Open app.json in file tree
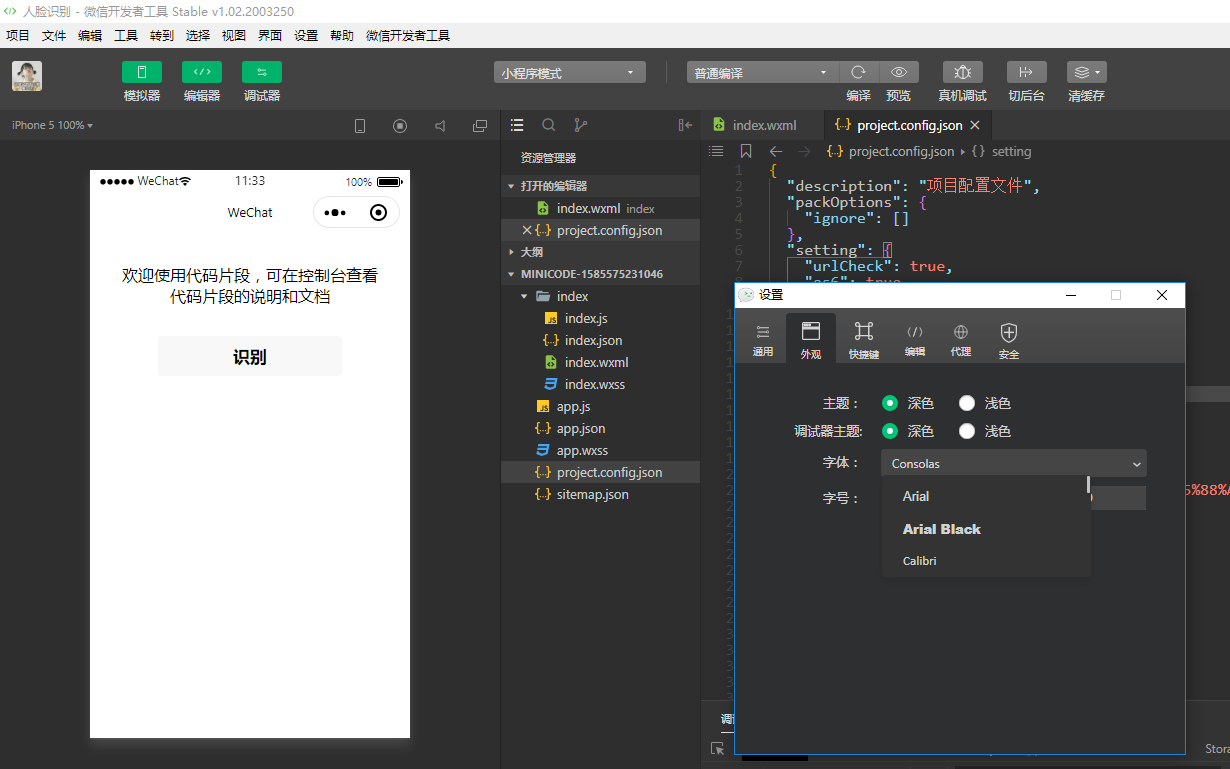The width and height of the screenshot is (1230, 769). pyautogui.click(x=581, y=428)
